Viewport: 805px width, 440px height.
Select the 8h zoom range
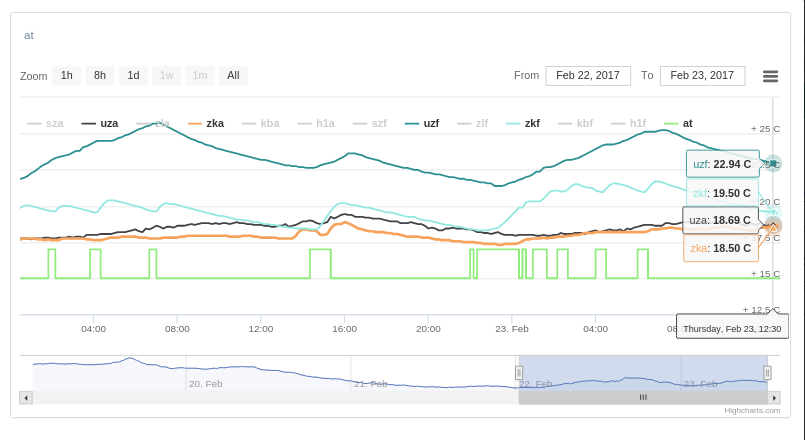tap(100, 75)
